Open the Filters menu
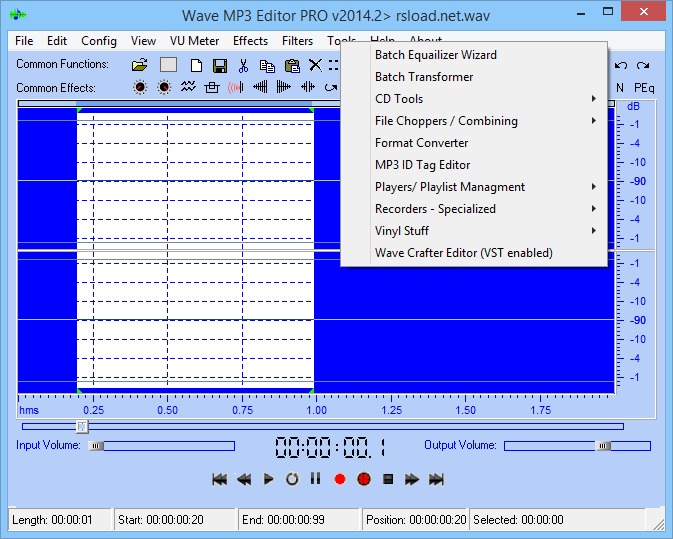Image resolution: width=673 pixels, height=539 pixels. coord(297,41)
